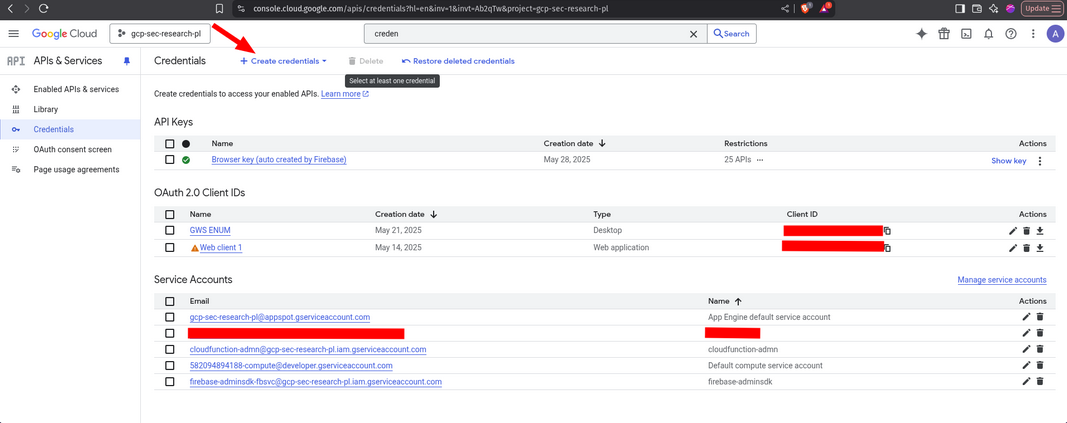Screen dimensions: 1067x423
Task: Check the Browser key row checkbox
Action: pyautogui.click(x=170, y=160)
